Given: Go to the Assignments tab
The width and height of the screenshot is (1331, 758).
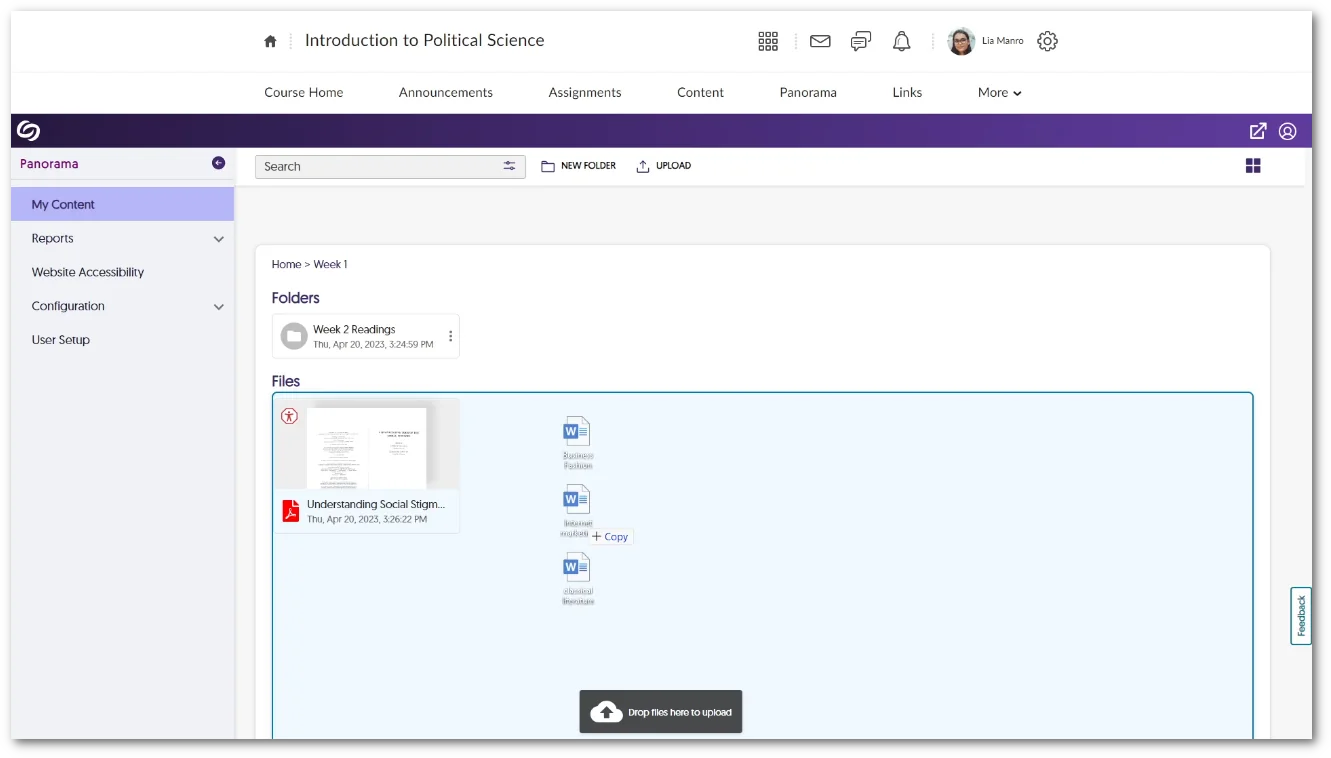Looking at the screenshot, I should 584,93.
